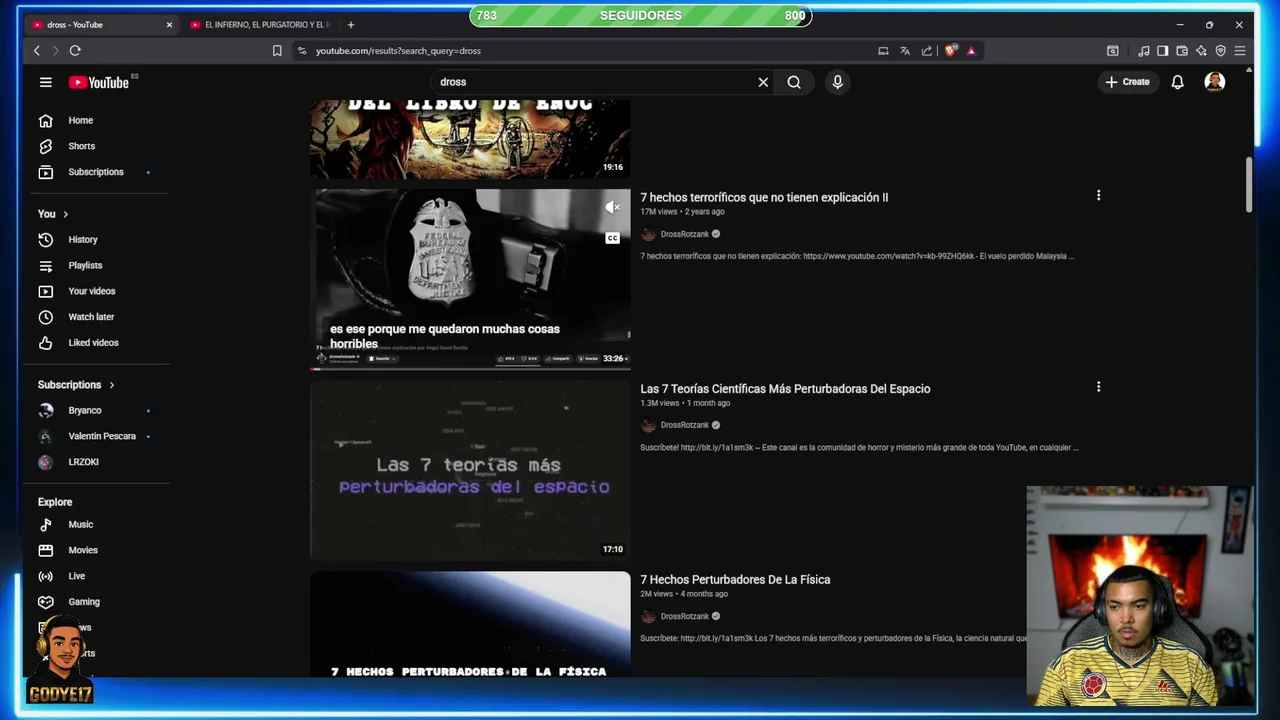
Task: Open '7 Hechos Perturbadores De La Física' title
Action: [735, 580]
